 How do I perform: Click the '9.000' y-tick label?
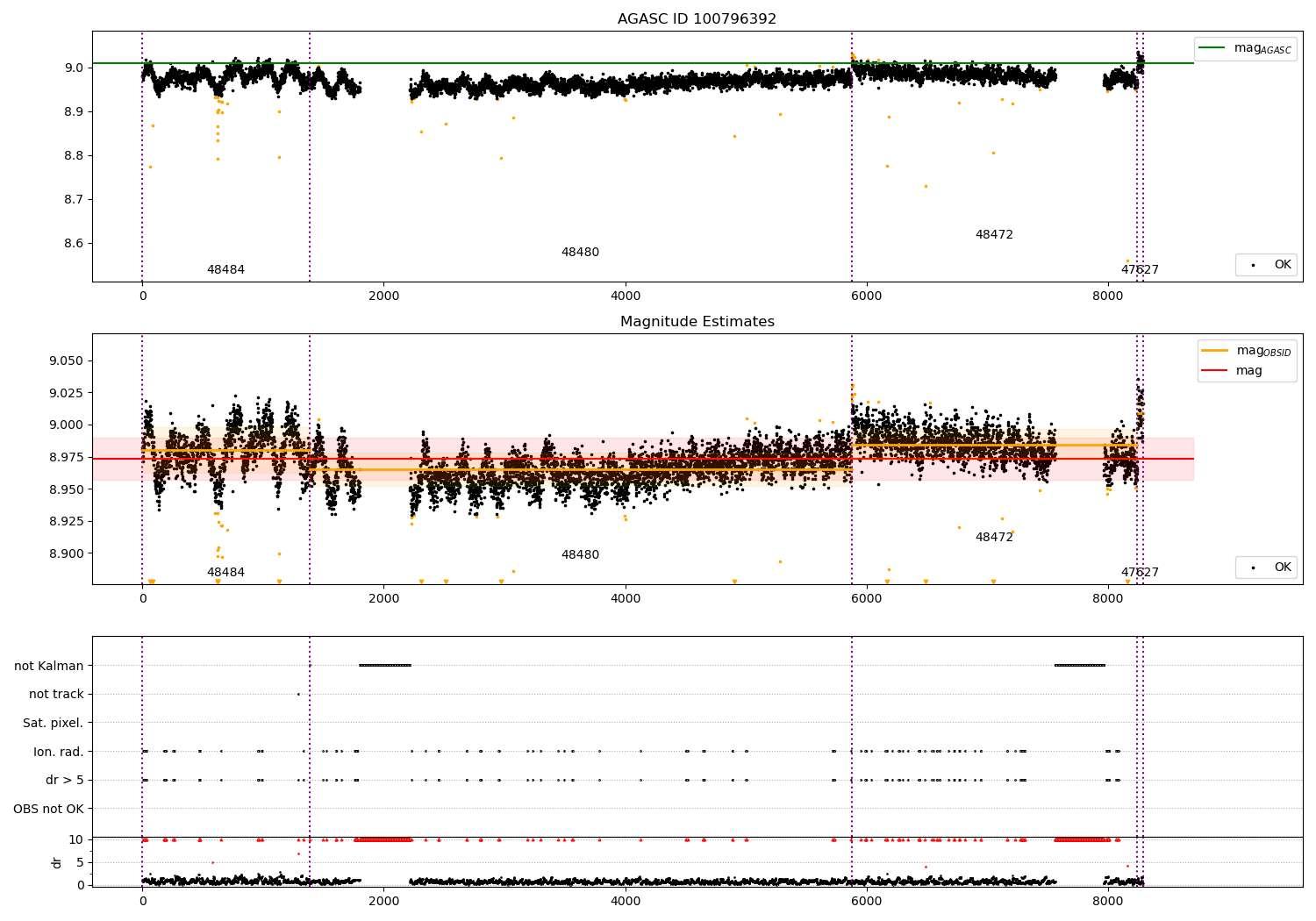click(66, 425)
